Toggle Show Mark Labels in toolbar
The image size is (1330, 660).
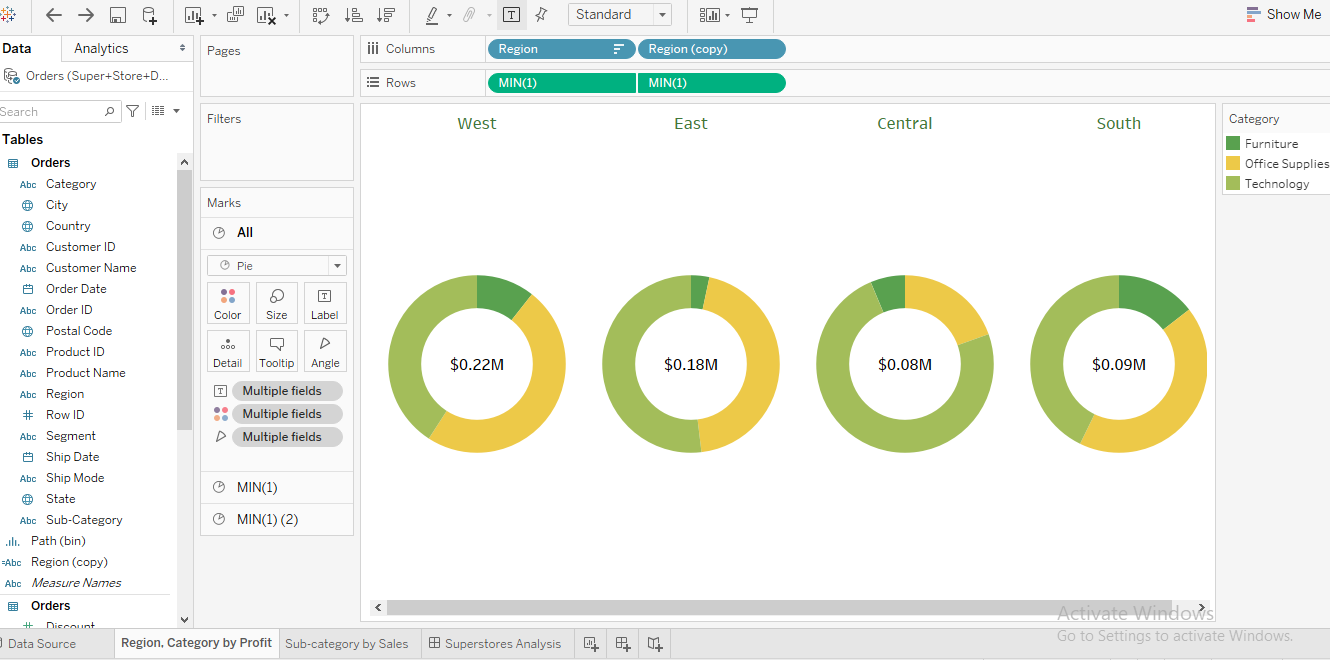point(511,15)
